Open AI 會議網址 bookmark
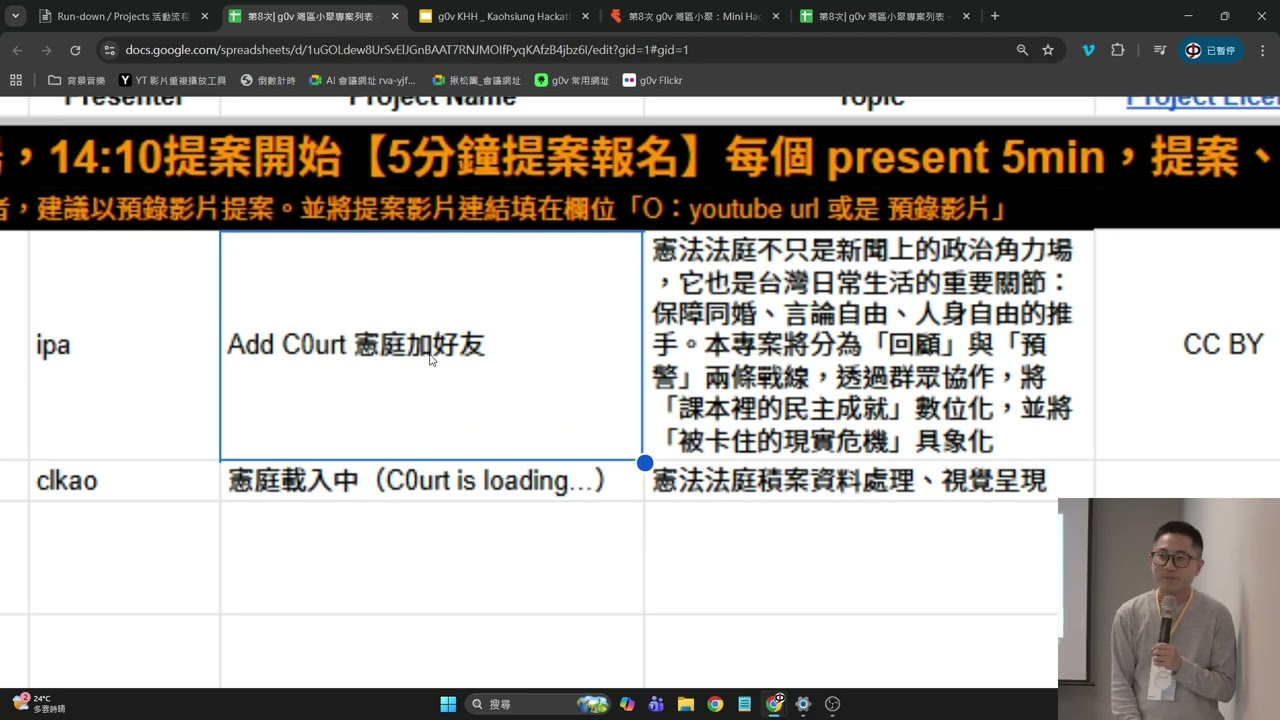The width and height of the screenshot is (1280, 720). pos(362,80)
